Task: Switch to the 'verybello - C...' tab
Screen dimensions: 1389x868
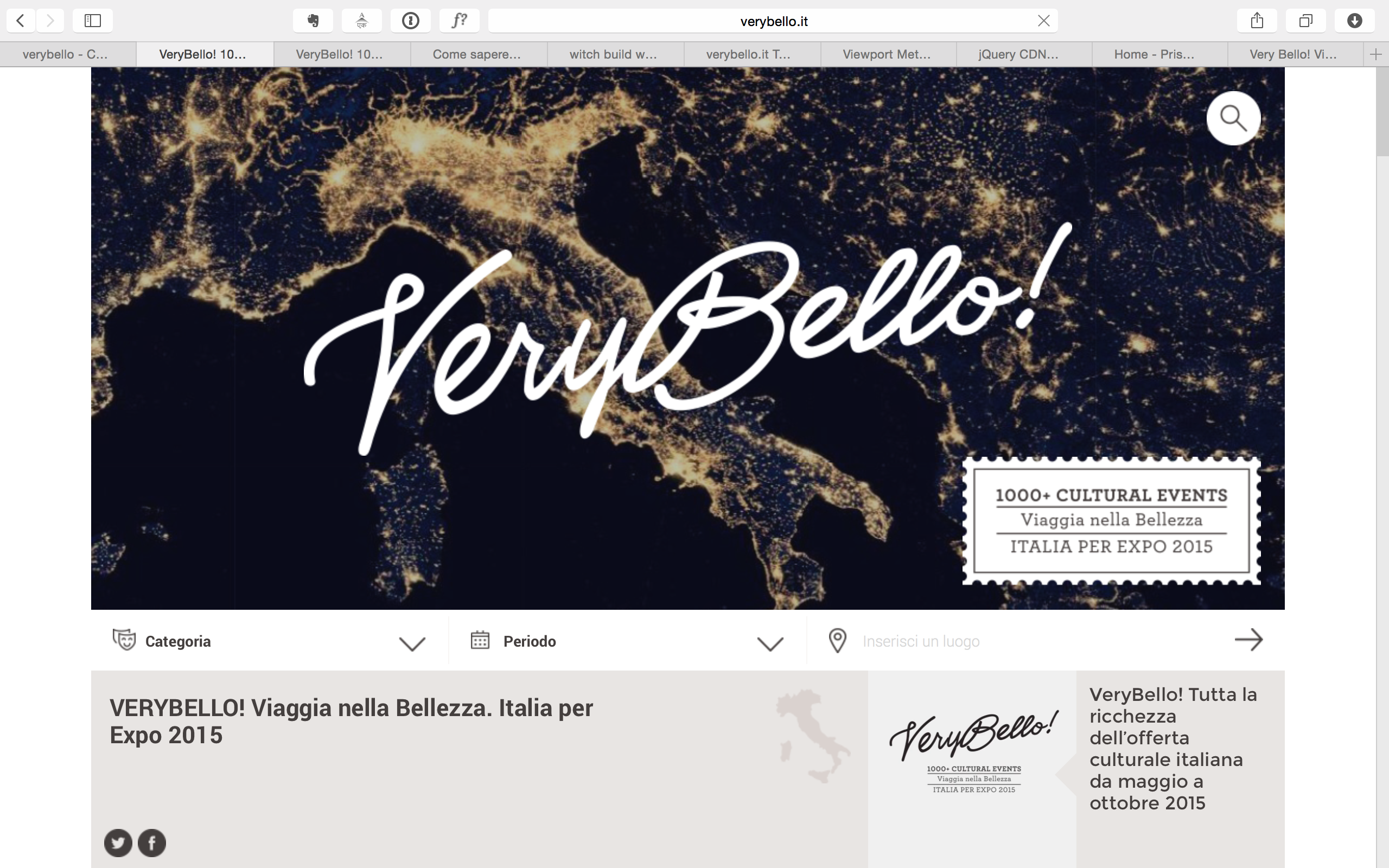Action: pos(68,55)
